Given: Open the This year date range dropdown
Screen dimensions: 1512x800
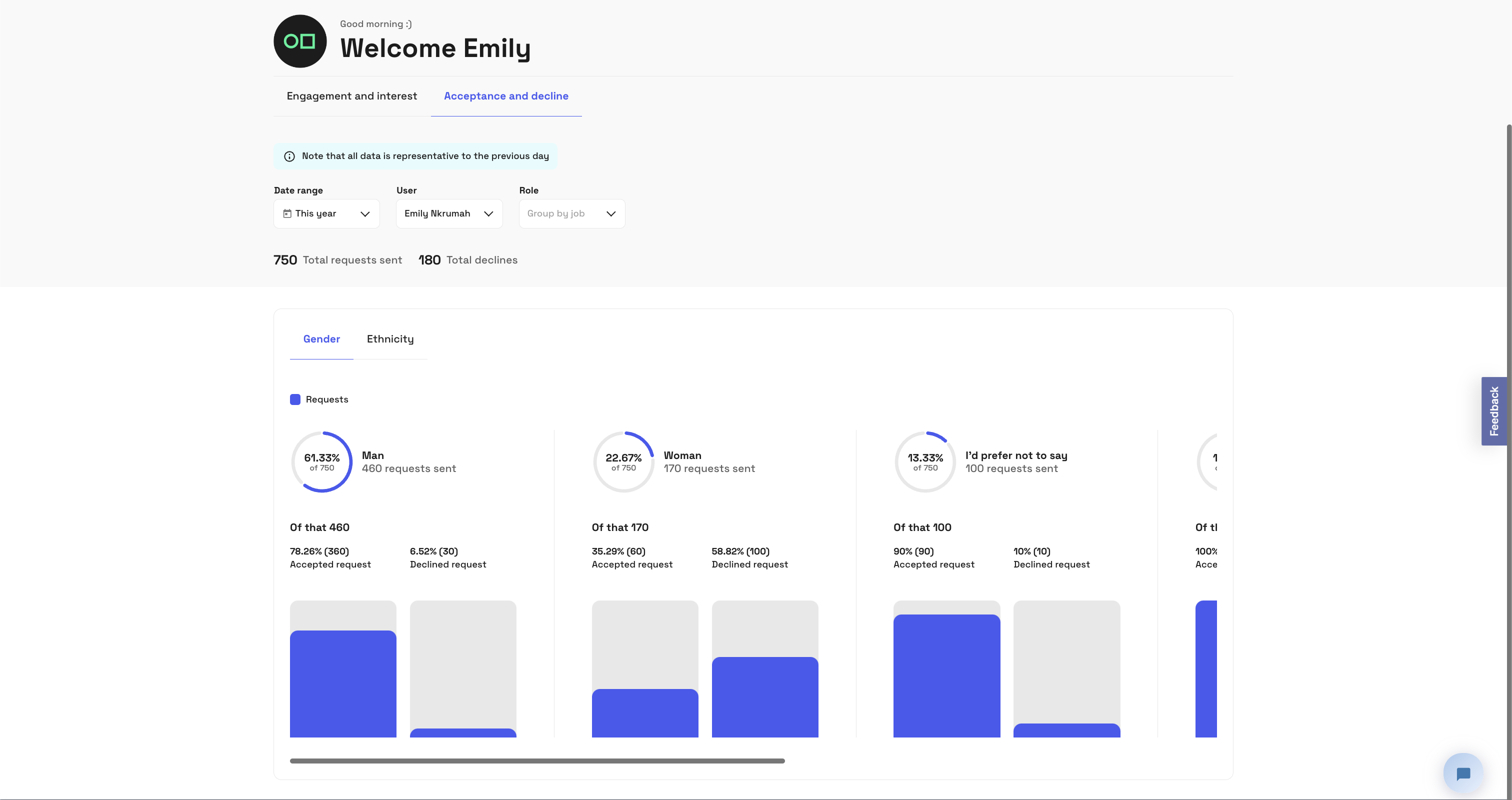Looking at the screenshot, I should (x=326, y=213).
